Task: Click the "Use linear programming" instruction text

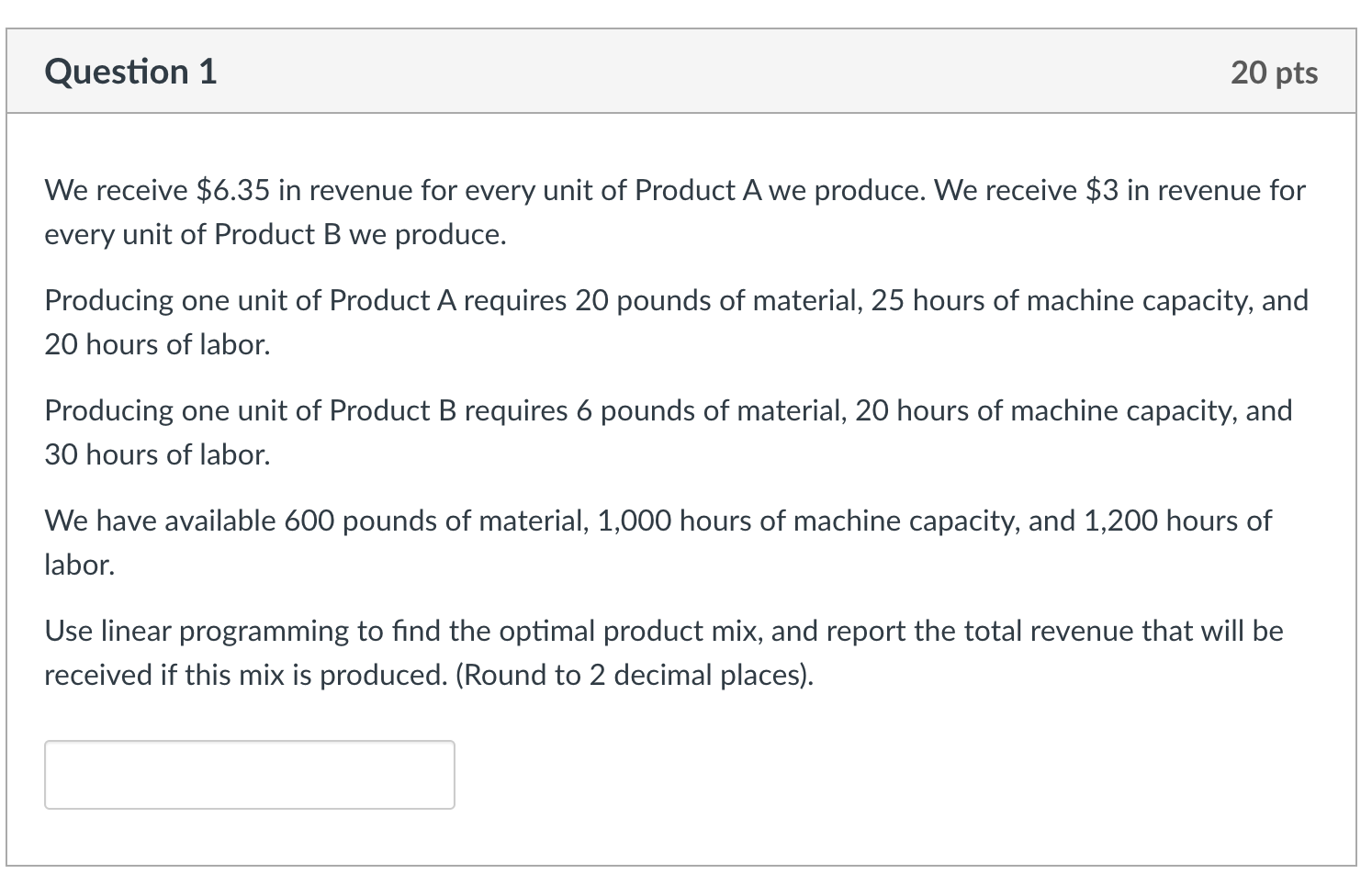Action: [664, 653]
